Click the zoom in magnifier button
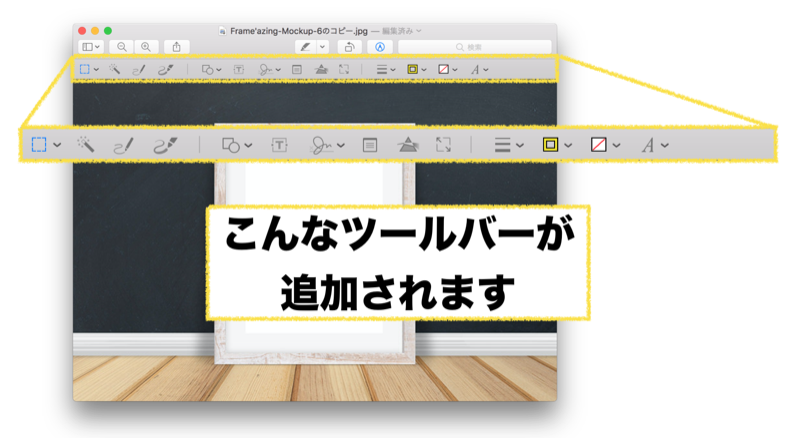 coord(146,47)
